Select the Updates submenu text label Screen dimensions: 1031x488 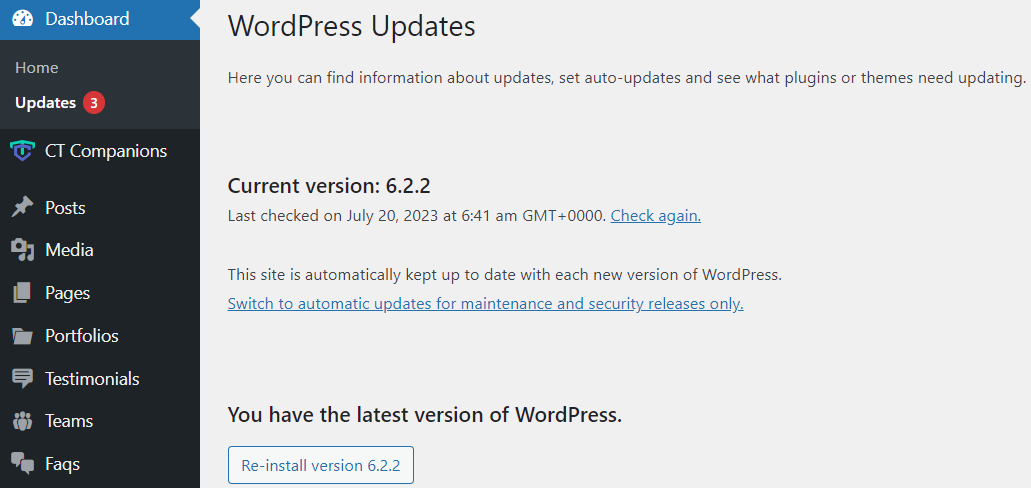tap(45, 103)
